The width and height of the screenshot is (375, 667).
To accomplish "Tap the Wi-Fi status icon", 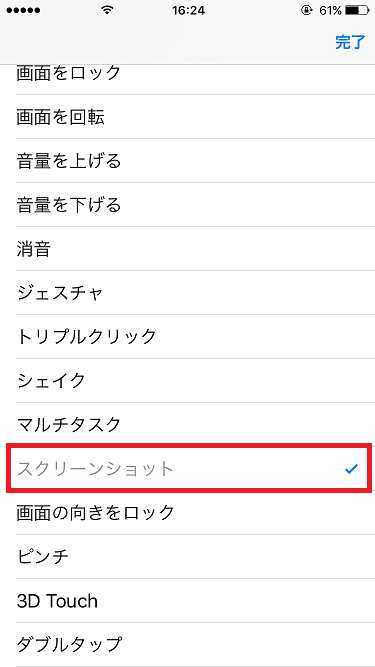I will tap(108, 10).
